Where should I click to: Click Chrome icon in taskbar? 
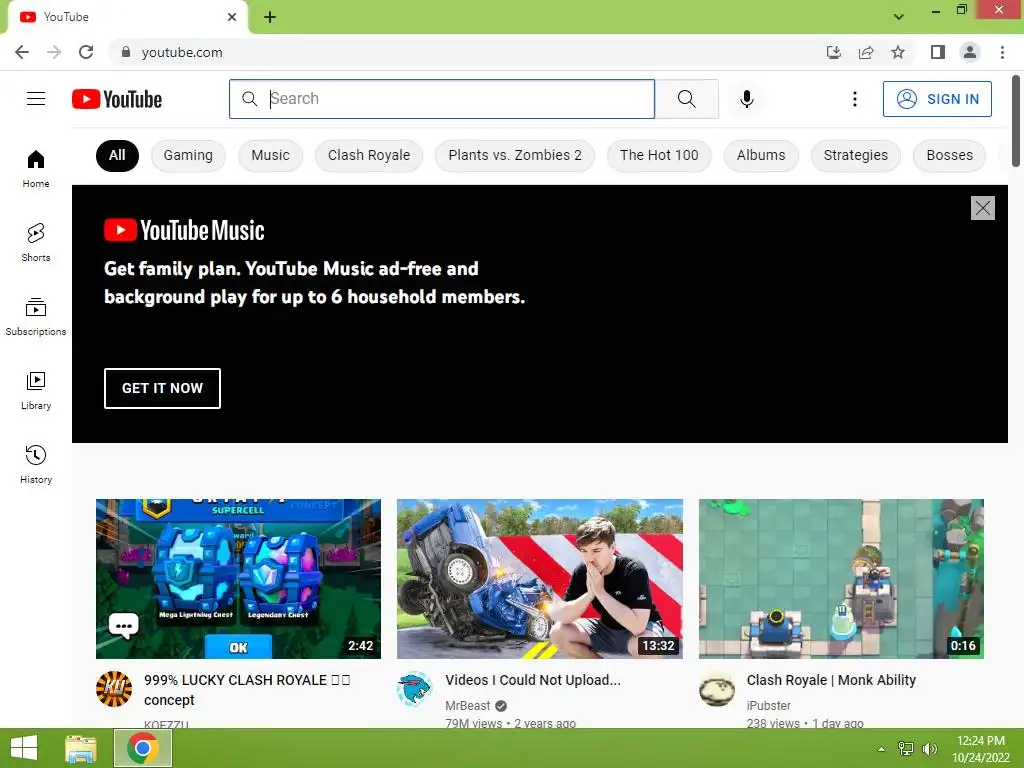pos(143,748)
